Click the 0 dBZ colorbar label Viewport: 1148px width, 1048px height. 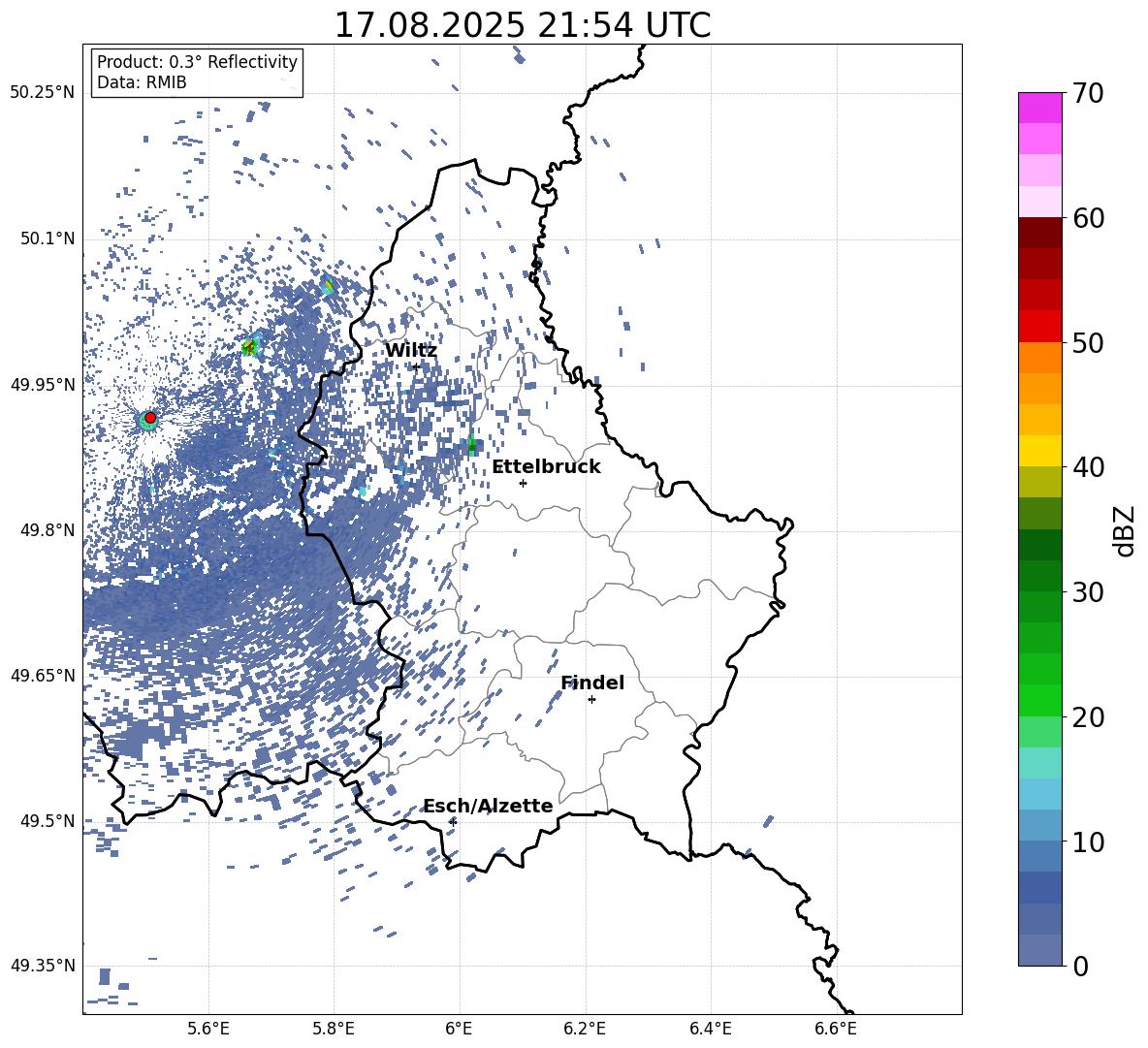(1080, 966)
